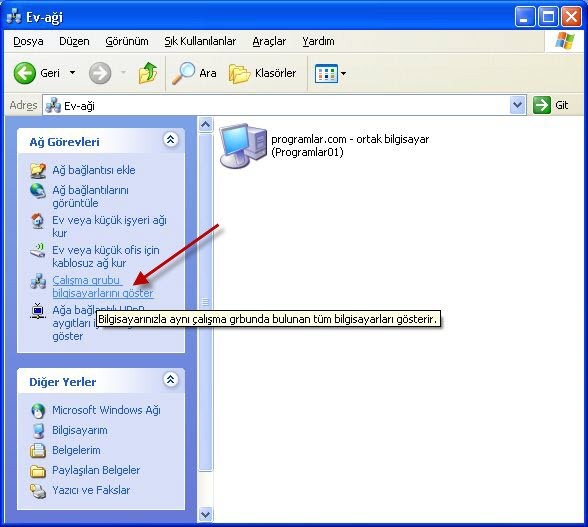Screen dimensions: 588x527
Task: Open Ağ bağlantısı ekle link
Action: click(94, 170)
